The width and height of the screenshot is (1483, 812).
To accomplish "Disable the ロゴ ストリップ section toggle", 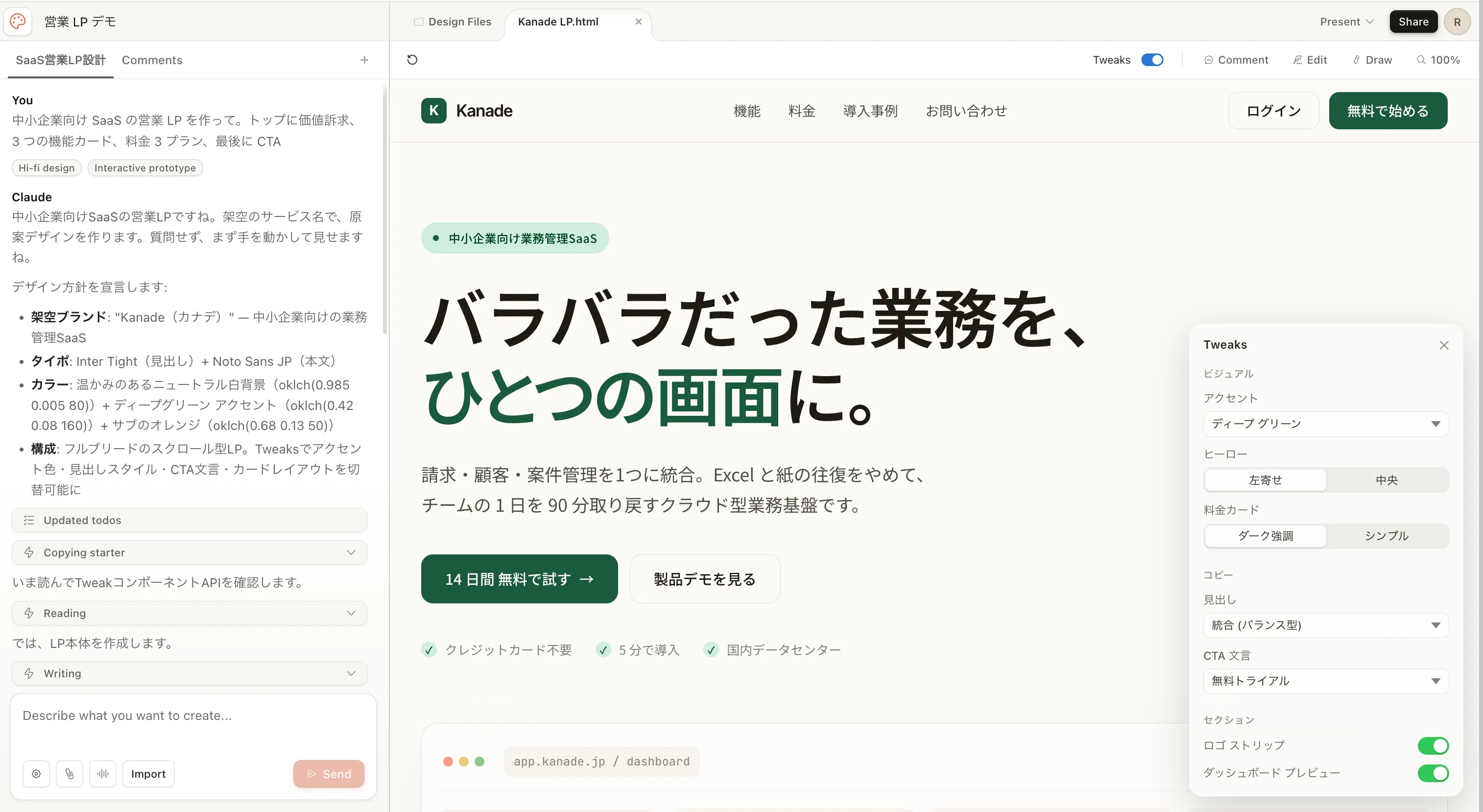I will coord(1434,746).
